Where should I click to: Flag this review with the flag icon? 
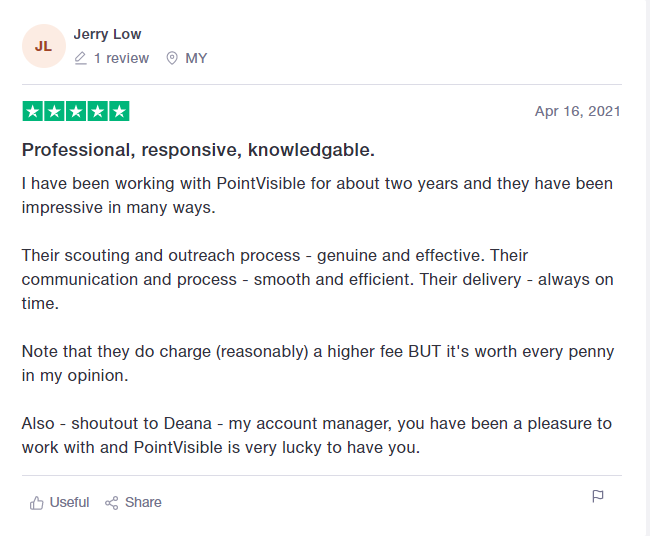(x=598, y=496)
